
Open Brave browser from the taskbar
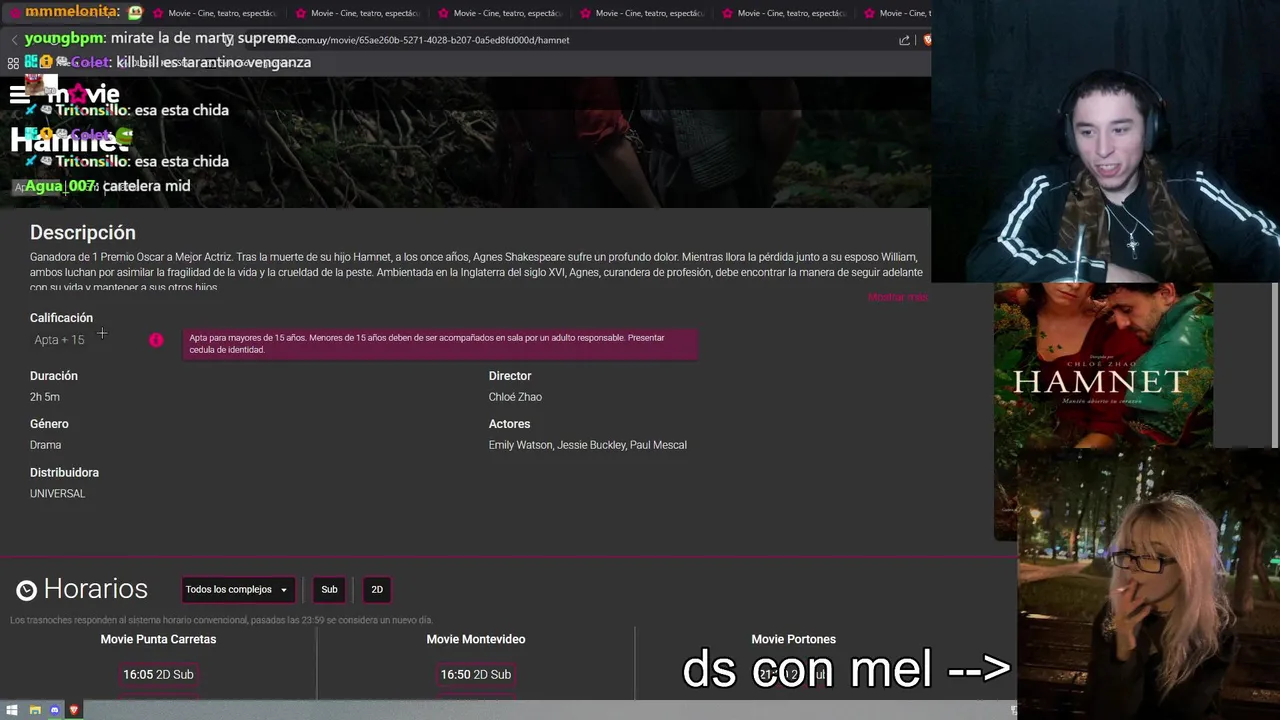coord(74,710)
